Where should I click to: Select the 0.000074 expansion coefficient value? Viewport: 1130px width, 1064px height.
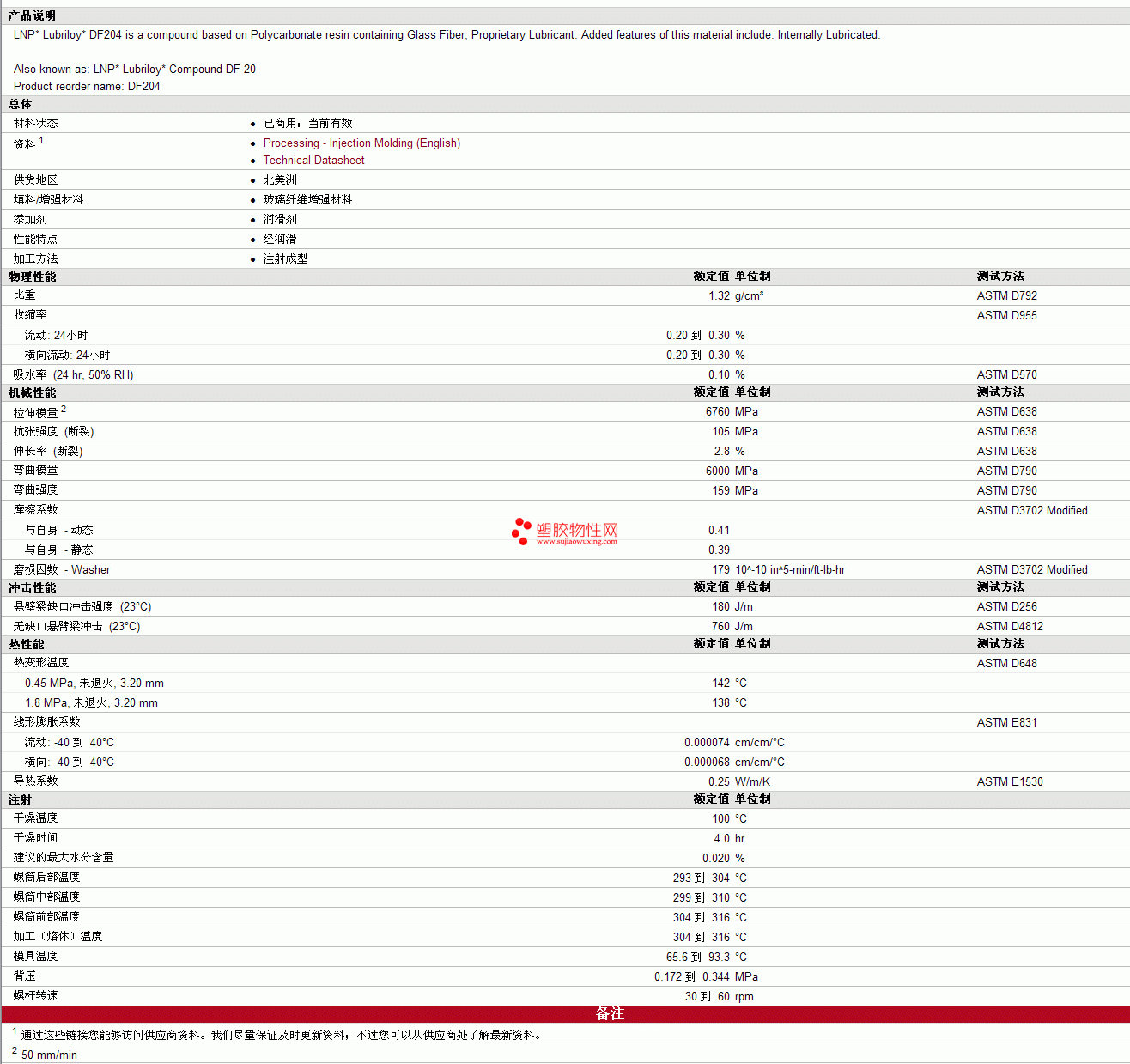point(708,743)
